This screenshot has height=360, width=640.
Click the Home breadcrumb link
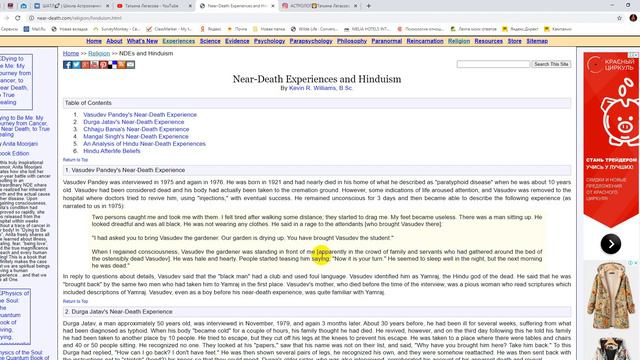tap(71, 53)
